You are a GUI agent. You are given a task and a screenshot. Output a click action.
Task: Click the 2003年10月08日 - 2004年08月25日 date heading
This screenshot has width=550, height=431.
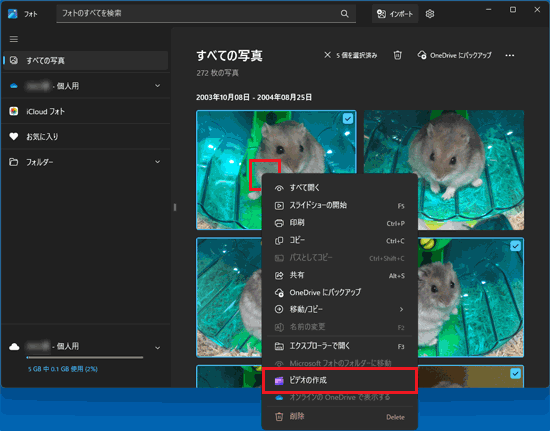click(254, 97)
